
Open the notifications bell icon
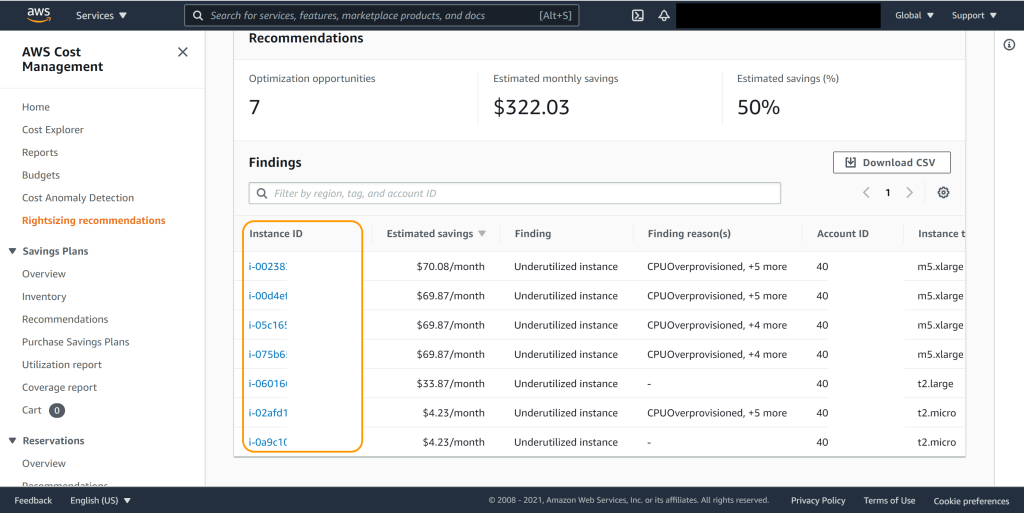tap(664, 16)
